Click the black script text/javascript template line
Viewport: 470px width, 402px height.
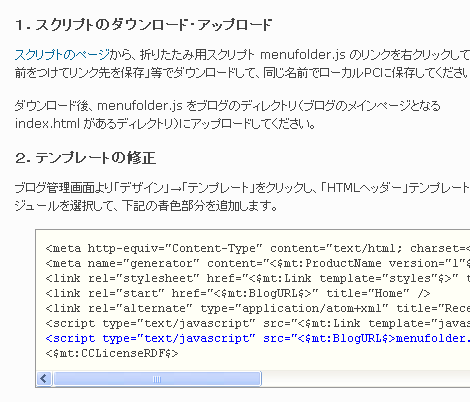click(x=258, y=323)
